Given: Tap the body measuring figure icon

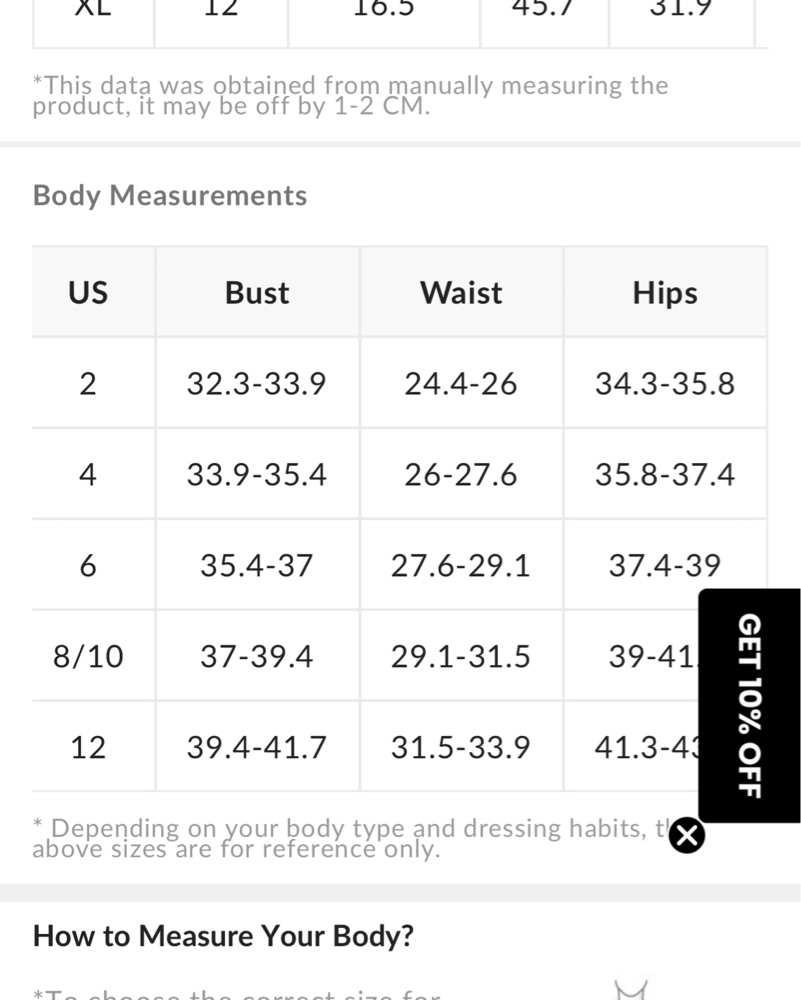Looking at the screenshot, I should pyautogui.click(x=631, y=990).
